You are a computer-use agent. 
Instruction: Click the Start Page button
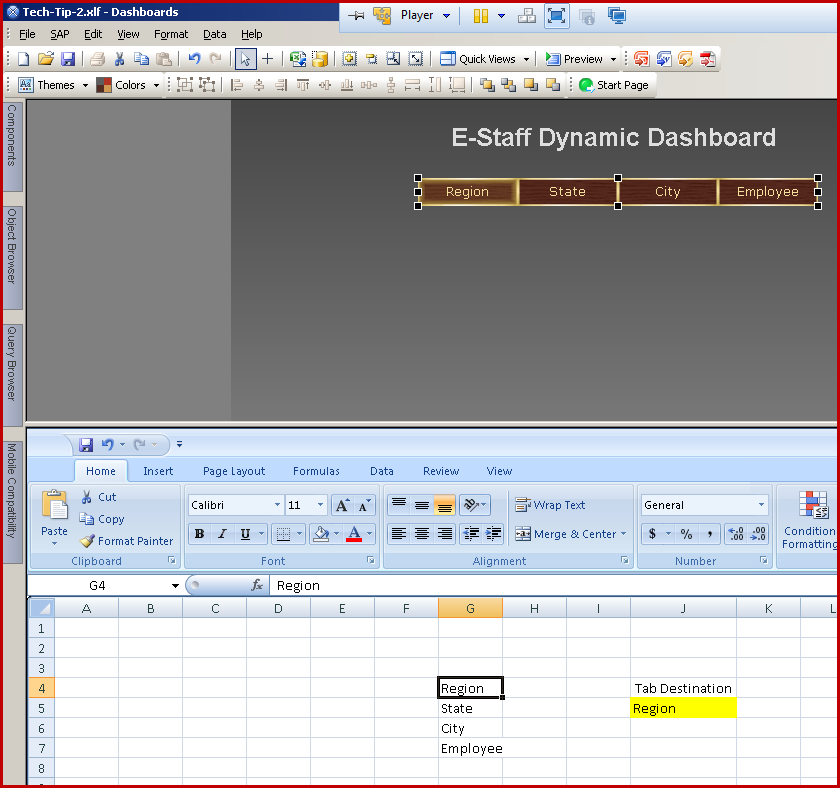click(614, 85)
